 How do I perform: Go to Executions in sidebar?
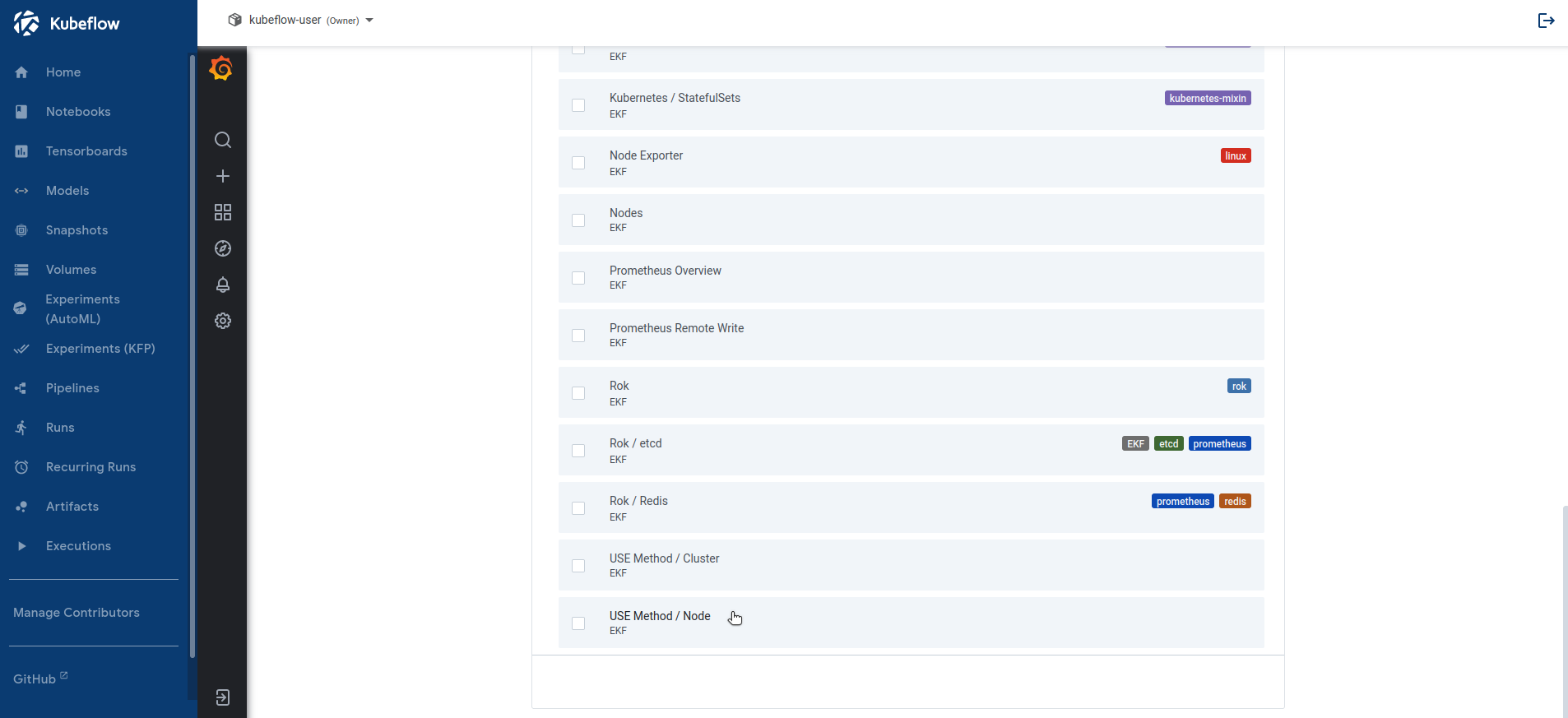point(78,546)
